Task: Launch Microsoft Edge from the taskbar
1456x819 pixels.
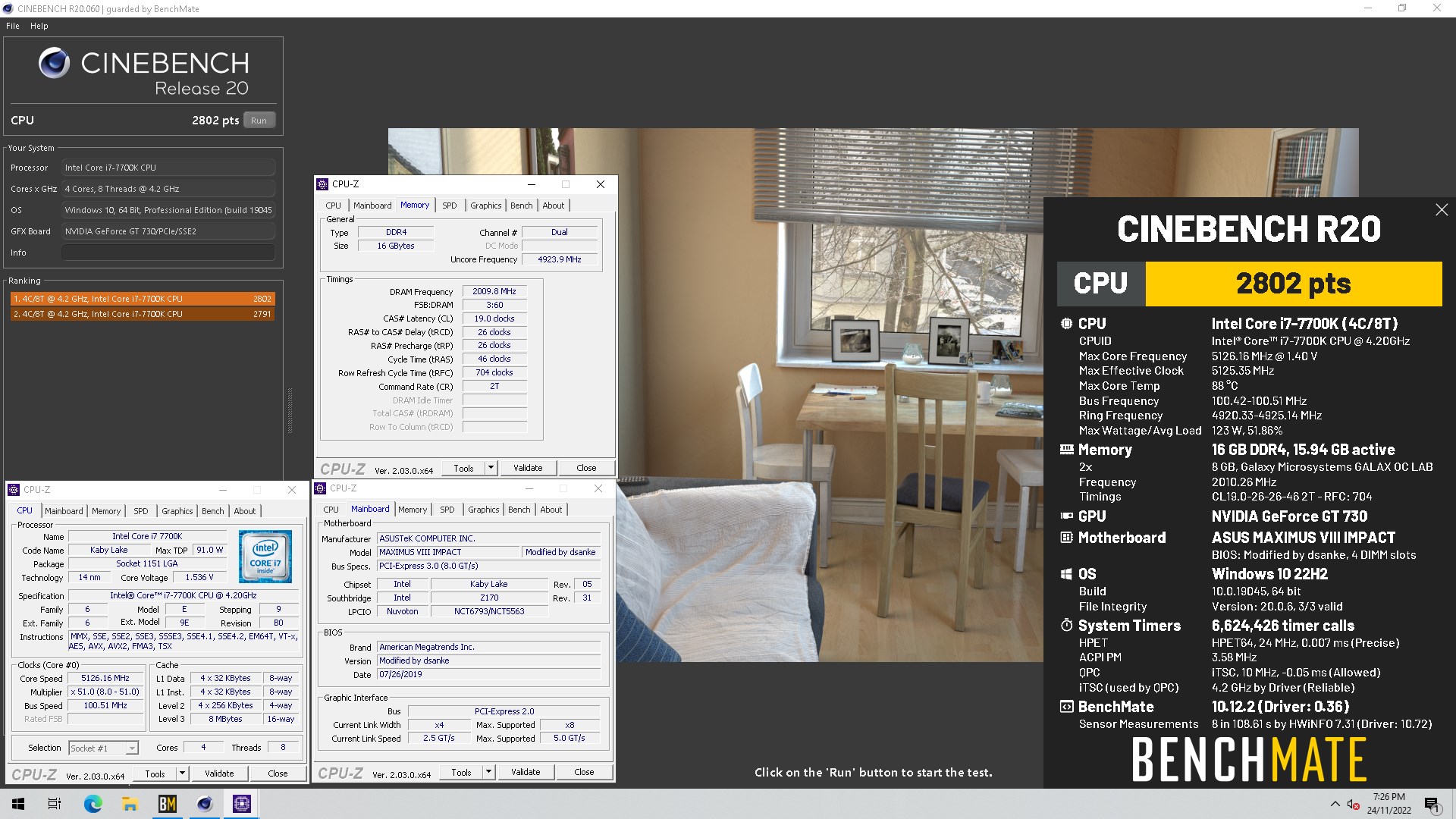Action: tap(93, 804)
